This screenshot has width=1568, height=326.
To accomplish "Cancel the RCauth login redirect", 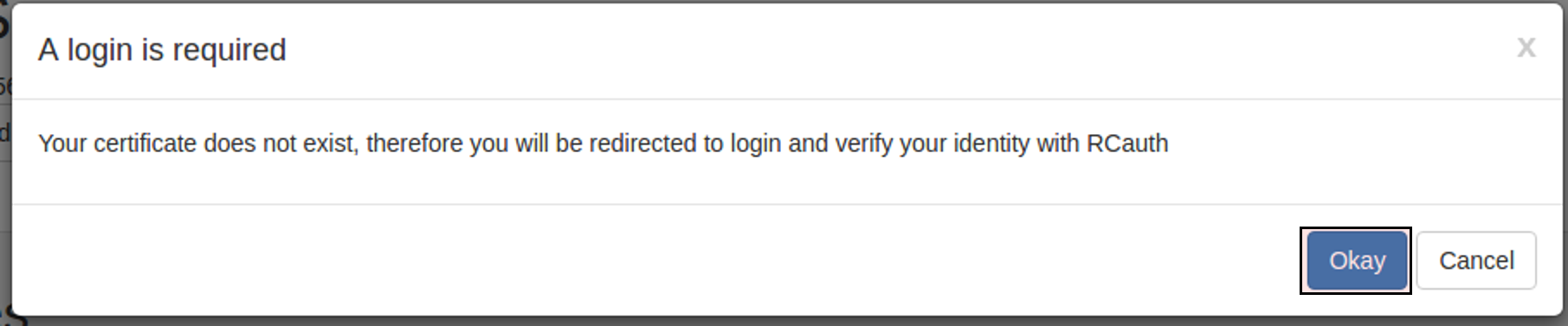I will point(1476,260).
